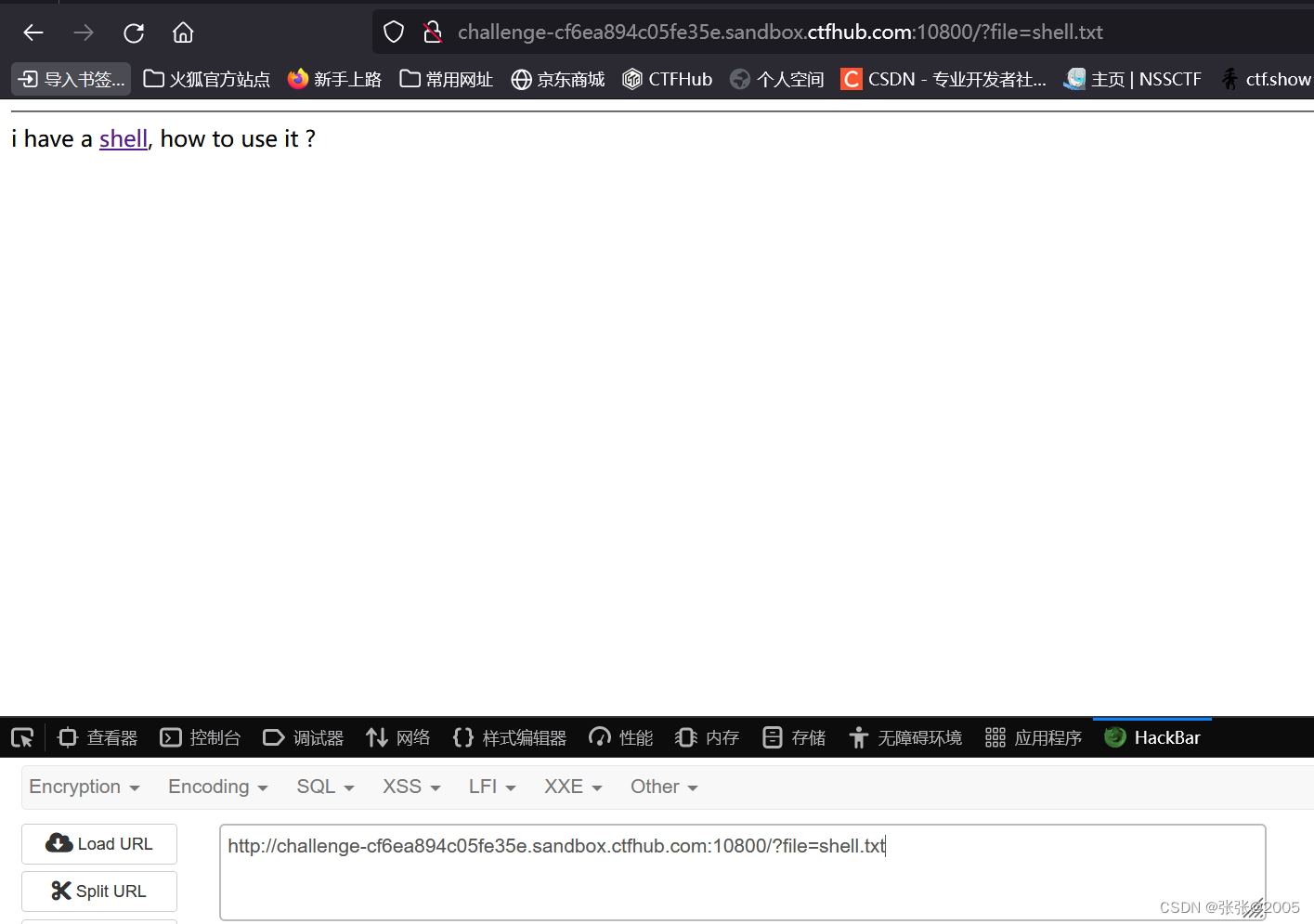Open the 网络 (Network) panel
This screenshot has width=1314, height=924.
tap(397, 736)
